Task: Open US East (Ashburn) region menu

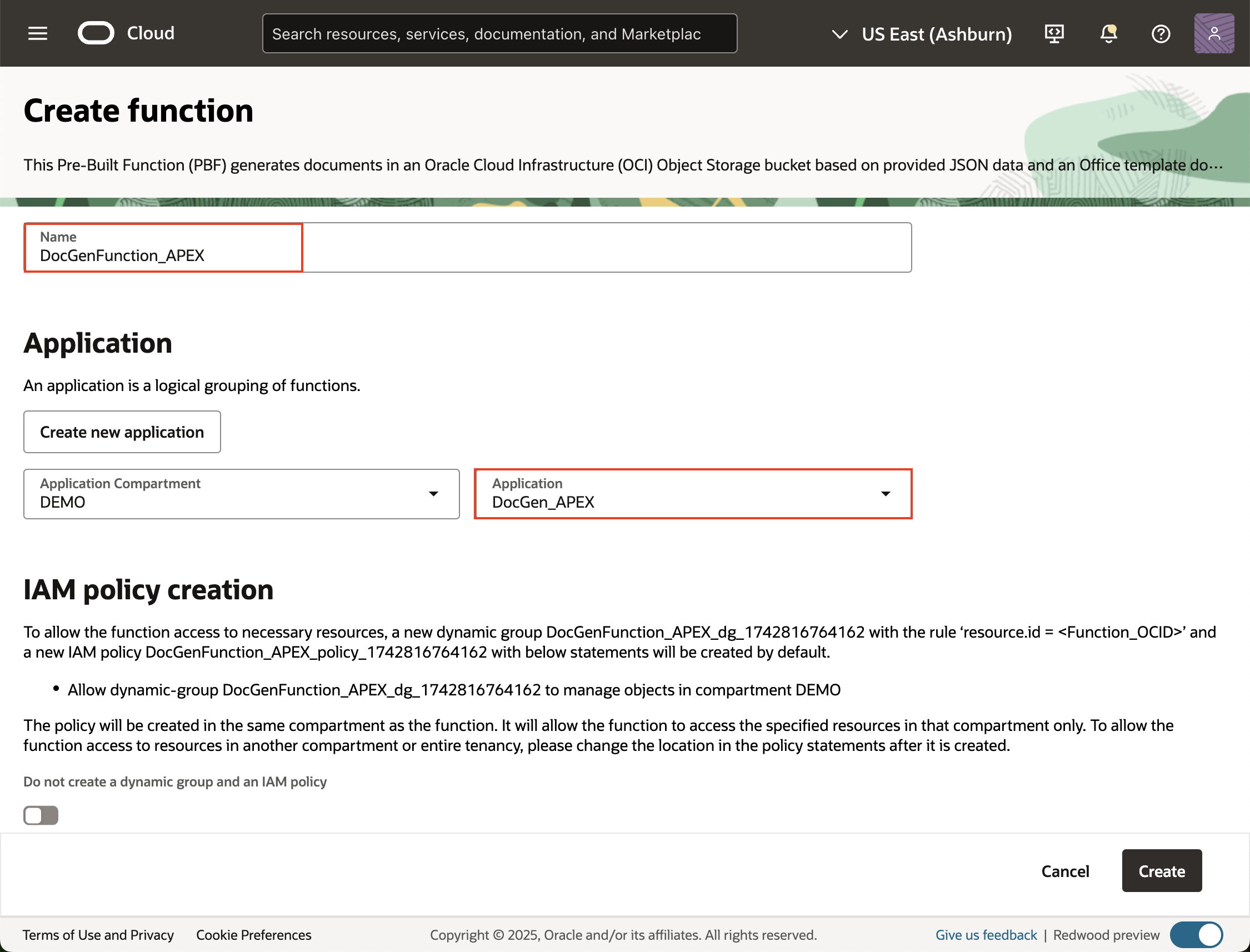Action: pyautogui.click(x=936, y=34)
